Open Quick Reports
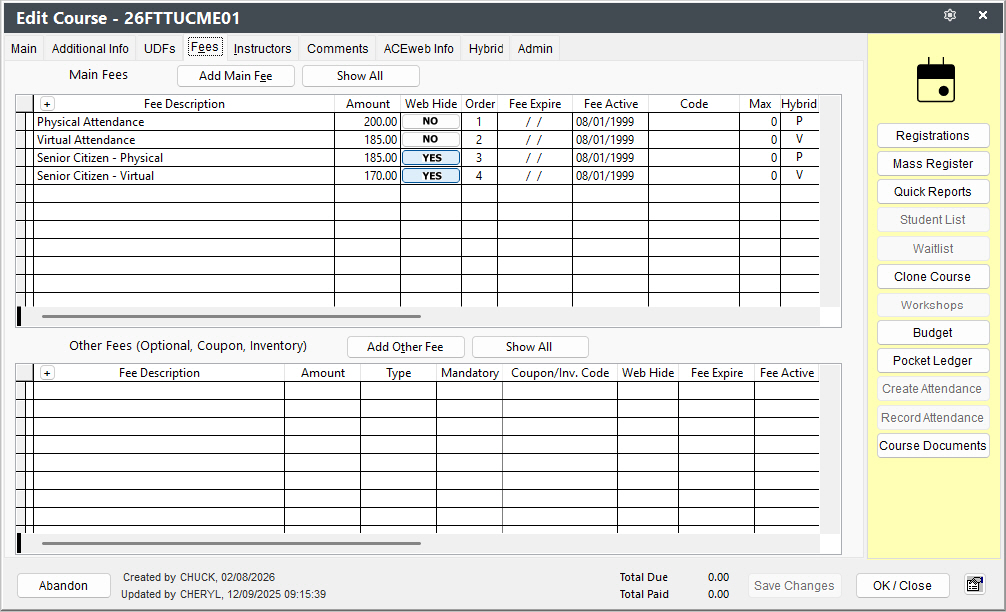Image resolution: width=1006 pixels, height=612 pixels. coord(932,192)
